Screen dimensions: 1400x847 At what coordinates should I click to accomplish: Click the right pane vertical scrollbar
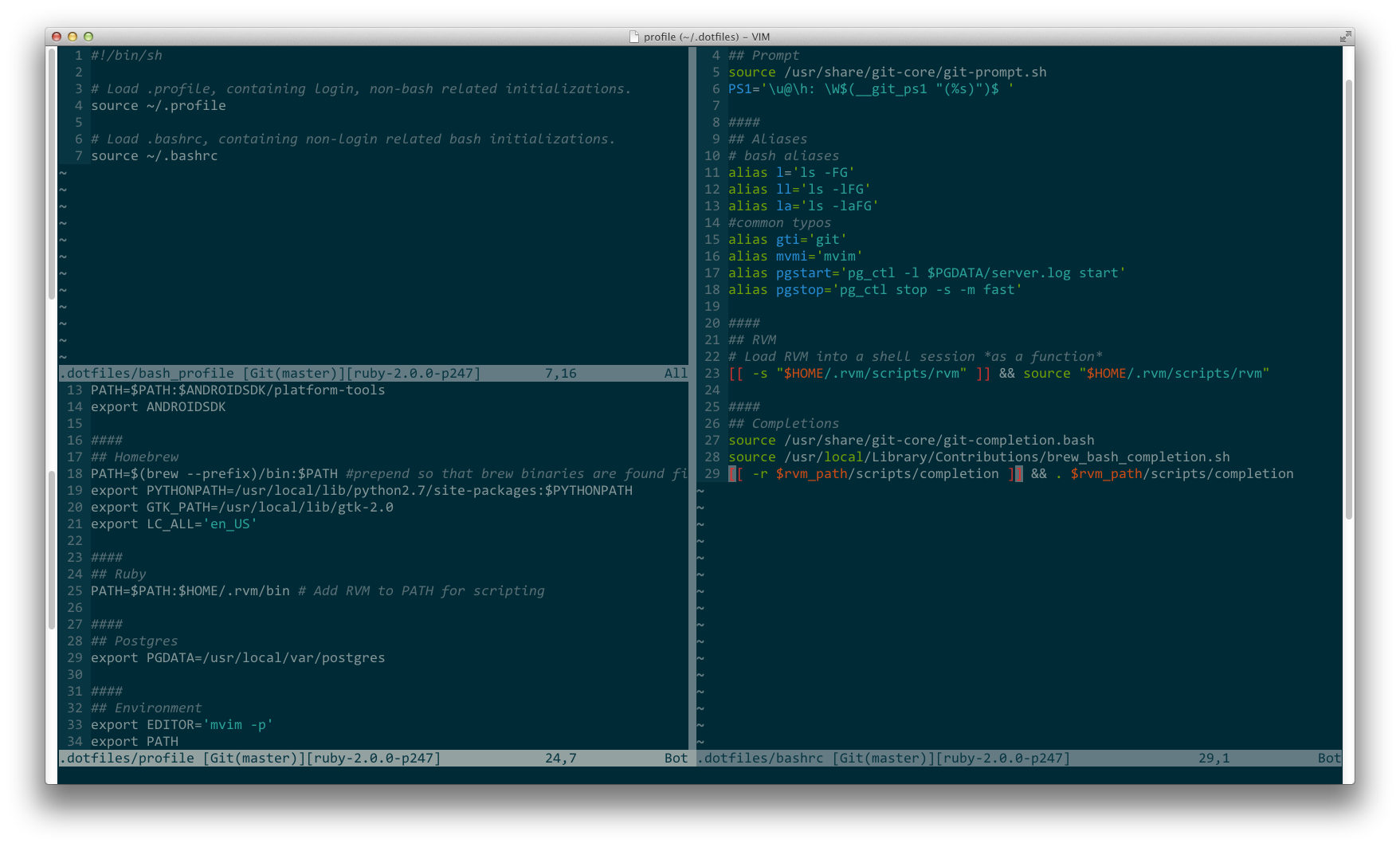[x=1348, y=299]
